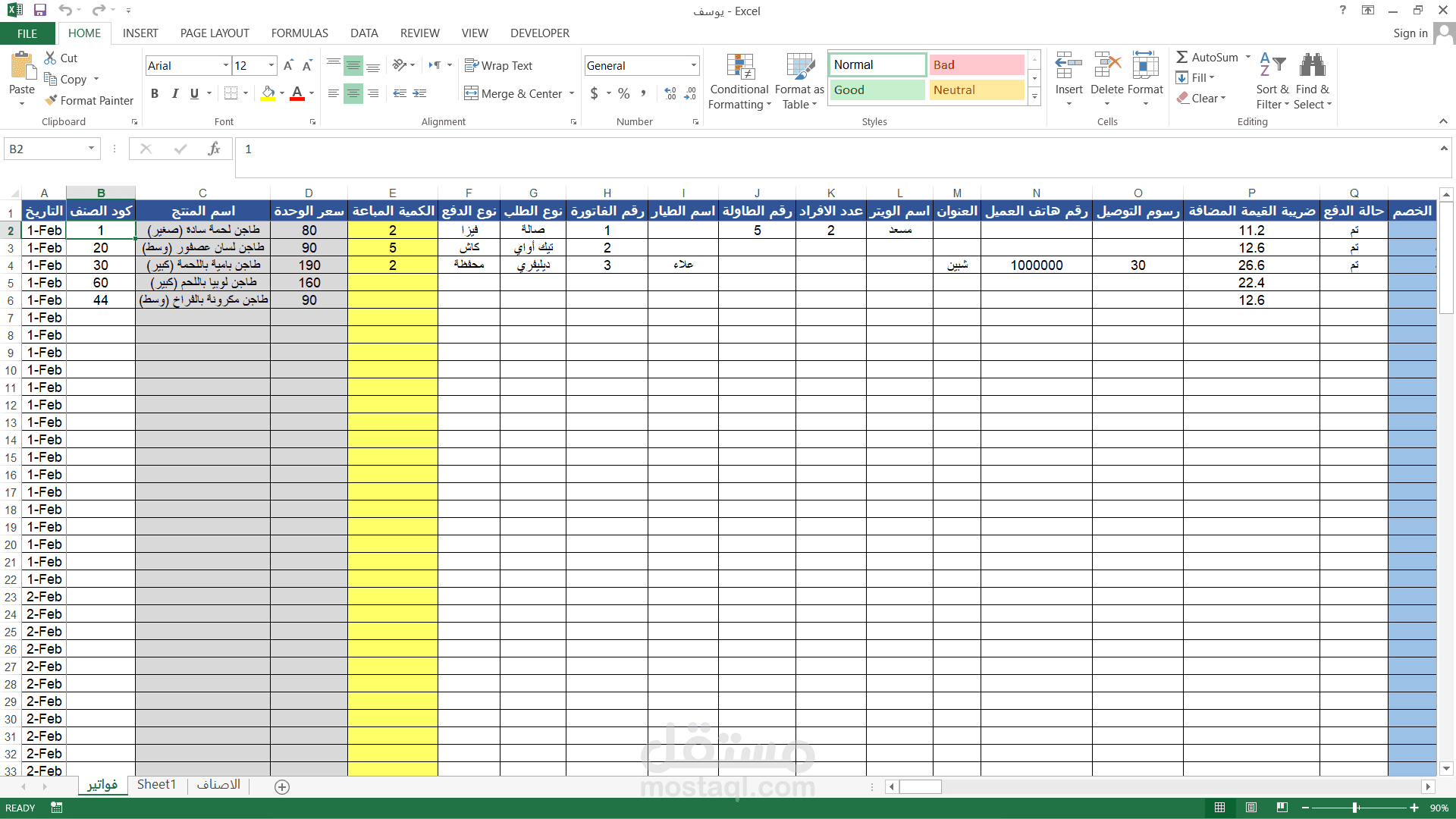The image size is (1456, 819).
Task: Click the AutoSum sigma icon
Action: click(x=1181, y=58)
